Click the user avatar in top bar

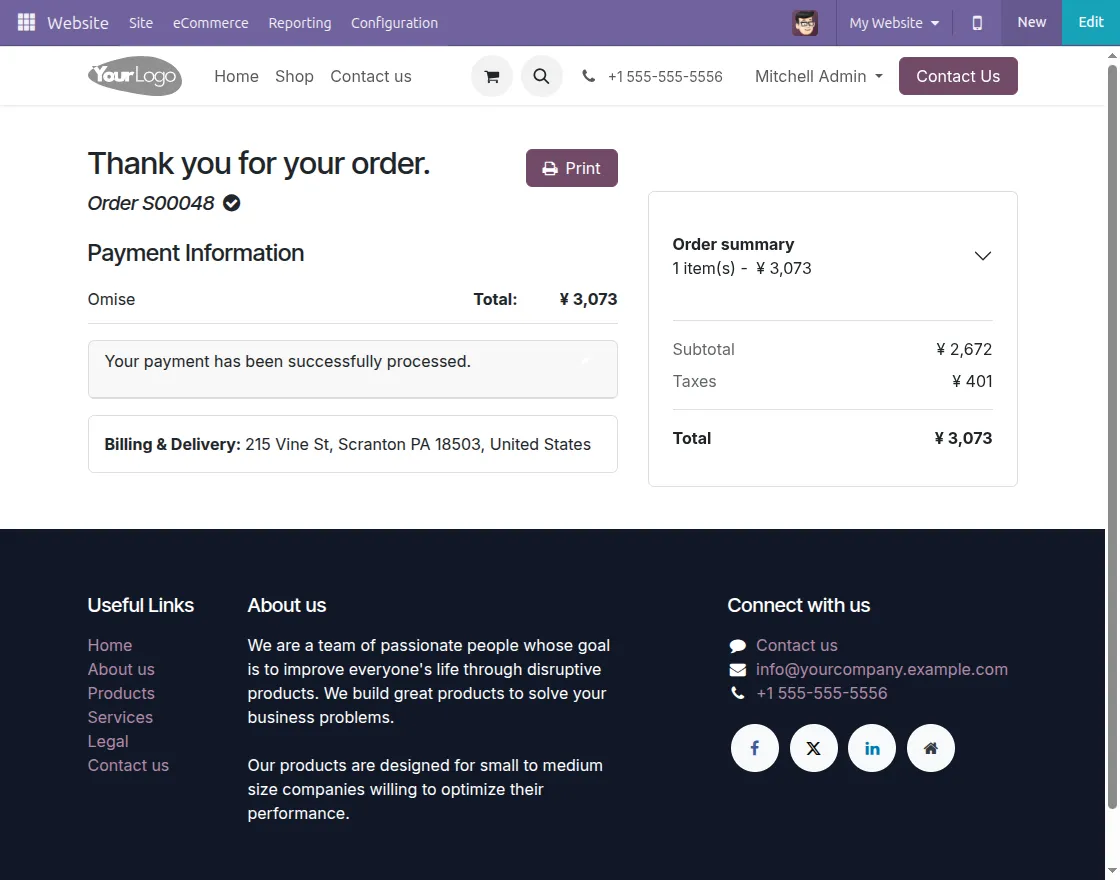point(805,23)
